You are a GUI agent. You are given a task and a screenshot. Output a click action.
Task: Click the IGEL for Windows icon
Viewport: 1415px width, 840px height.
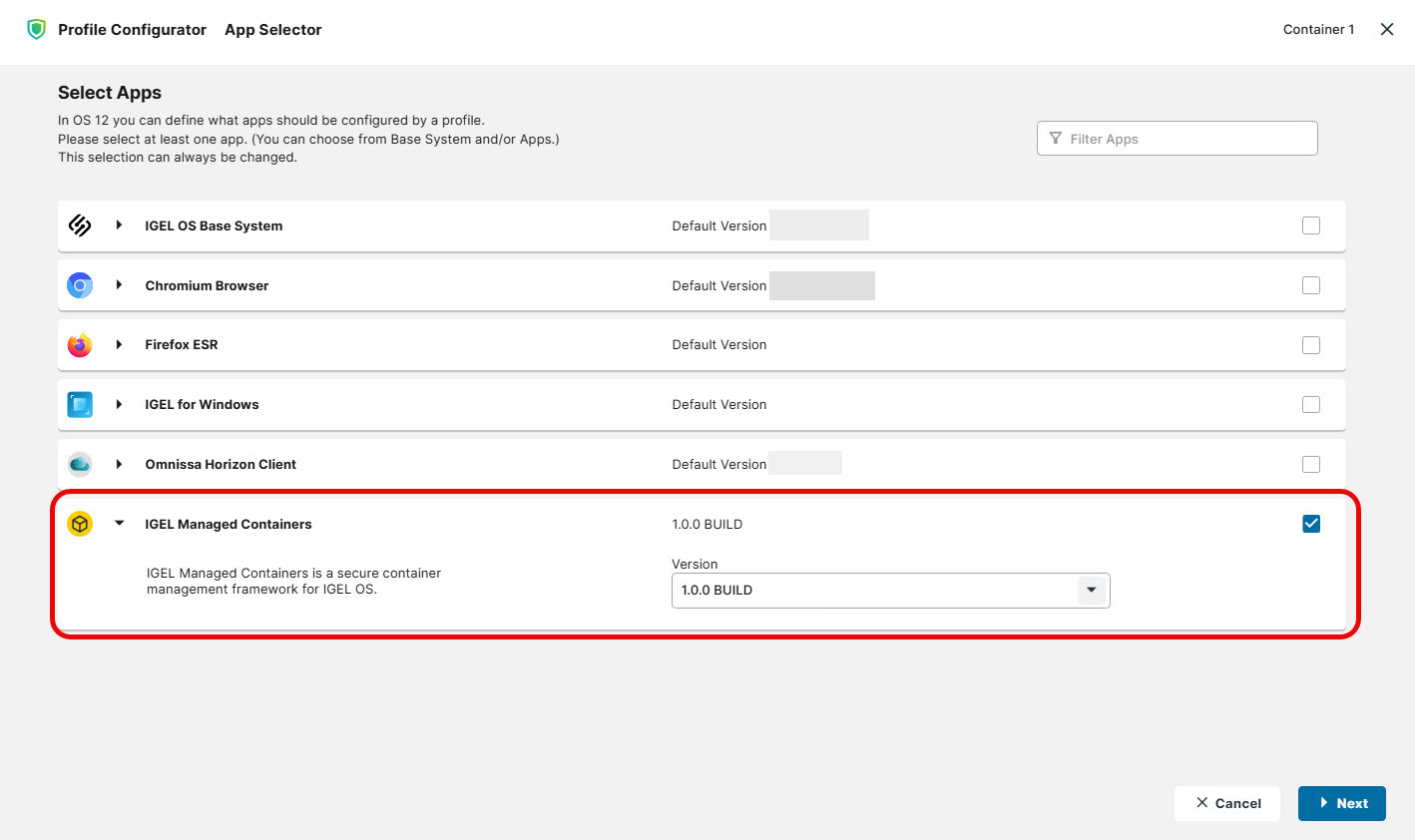coord(80,404)
